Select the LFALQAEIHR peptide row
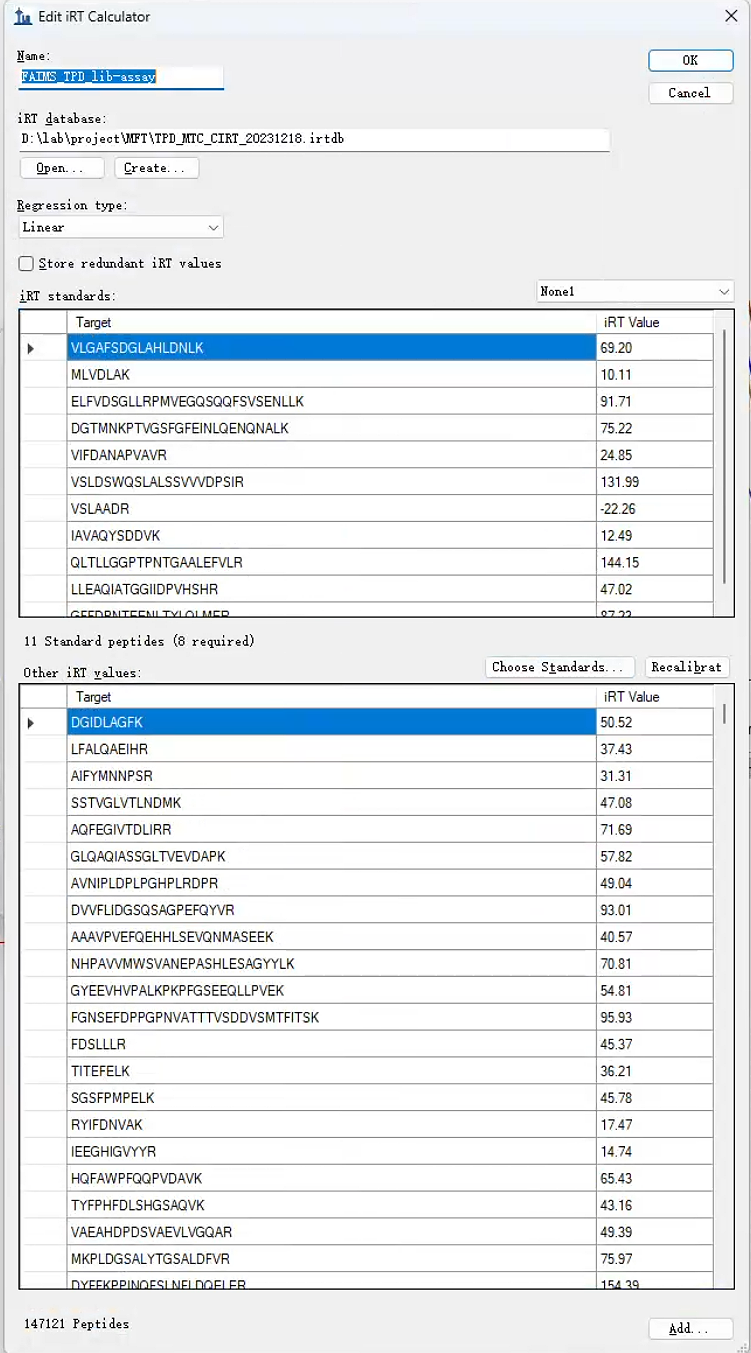This screenshot has height=1353, width=751. (330, 749)
